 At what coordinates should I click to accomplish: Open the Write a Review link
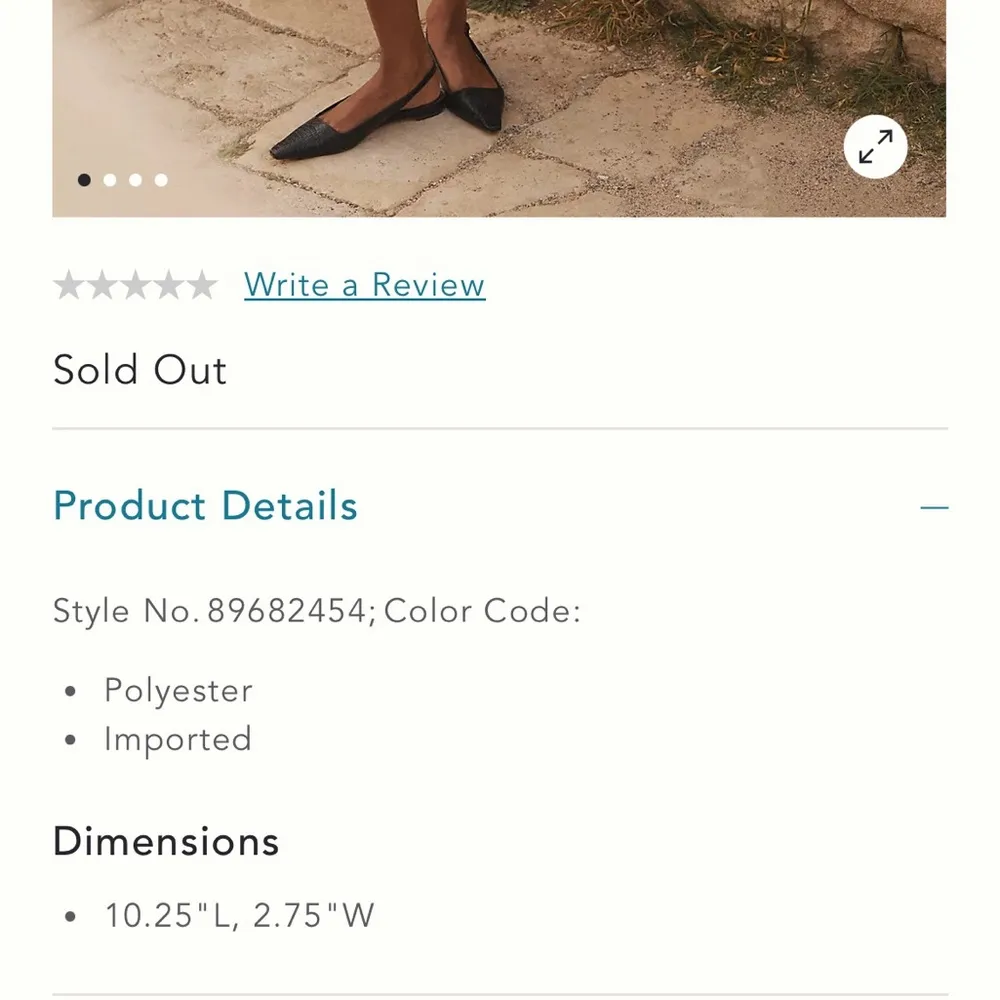364,285
